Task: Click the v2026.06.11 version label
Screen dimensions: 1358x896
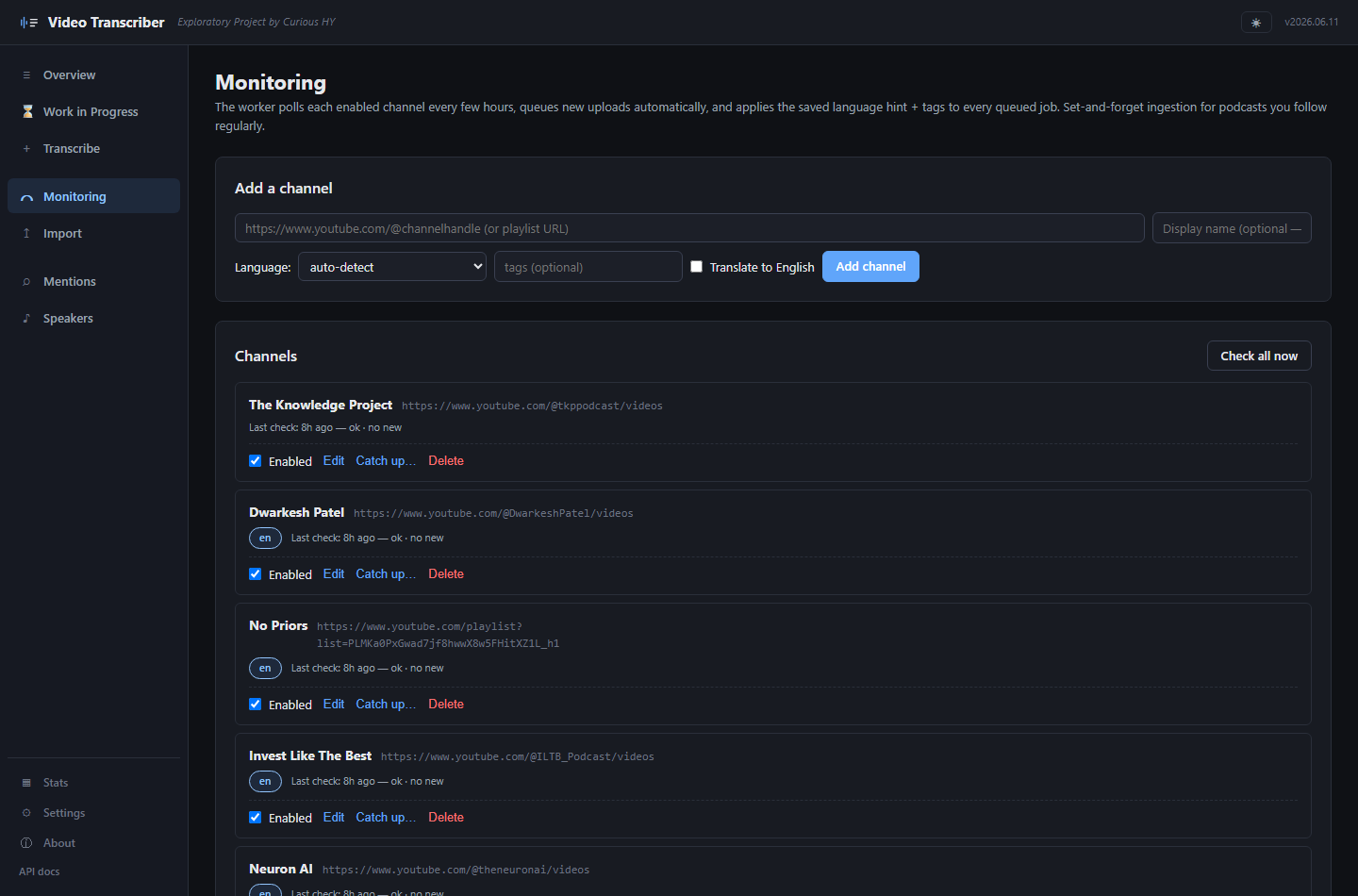Action: tap(1311, 23)
